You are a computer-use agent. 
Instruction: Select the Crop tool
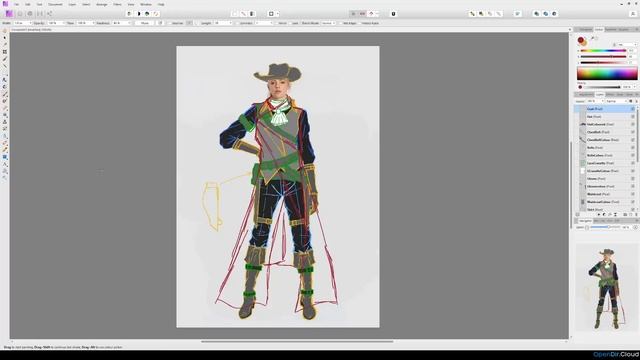click(x=5, y=52)
